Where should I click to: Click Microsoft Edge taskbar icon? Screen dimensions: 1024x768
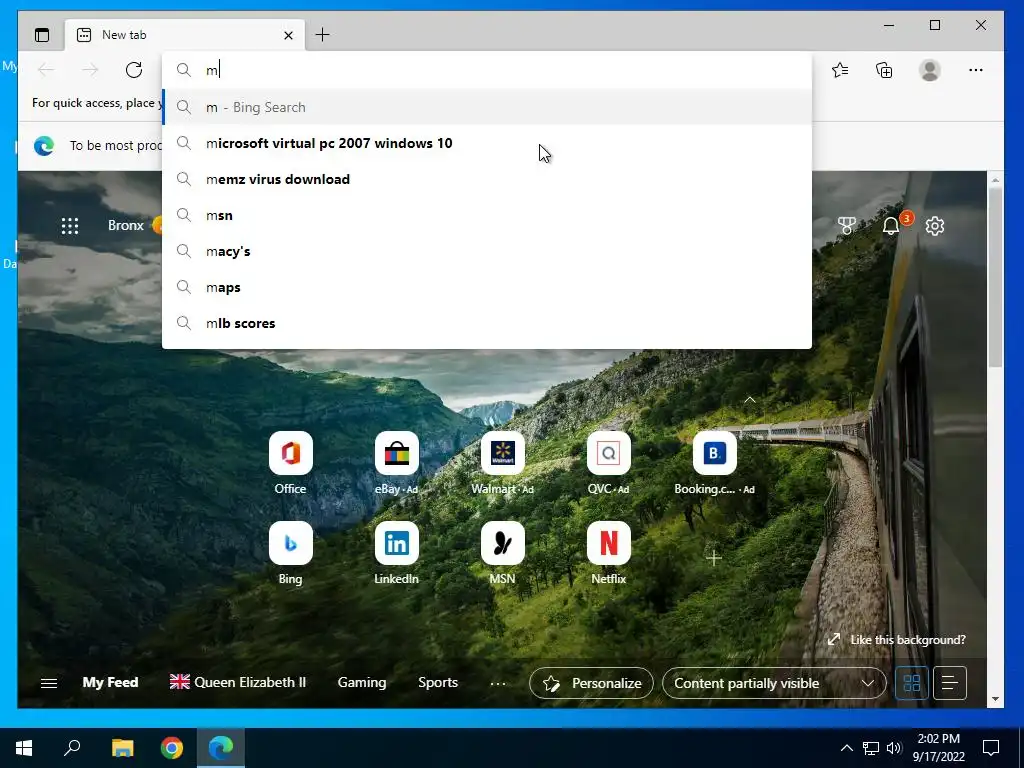click(x=221, y=748)
